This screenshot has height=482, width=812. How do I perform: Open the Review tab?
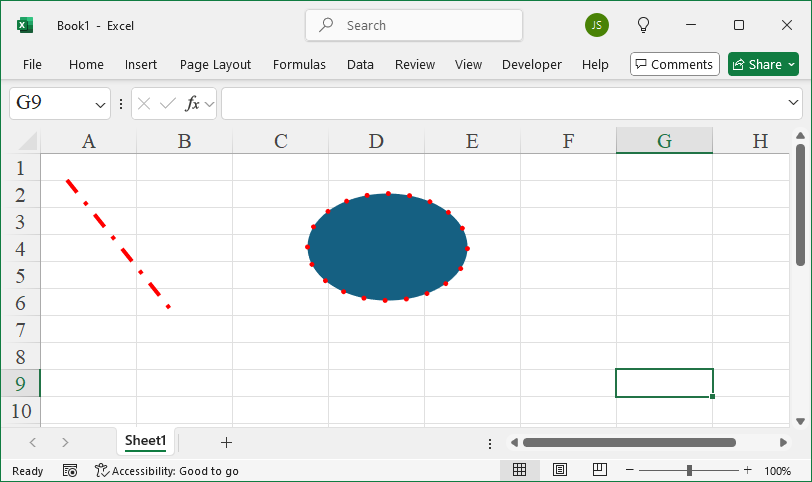[x=415, y=65]
